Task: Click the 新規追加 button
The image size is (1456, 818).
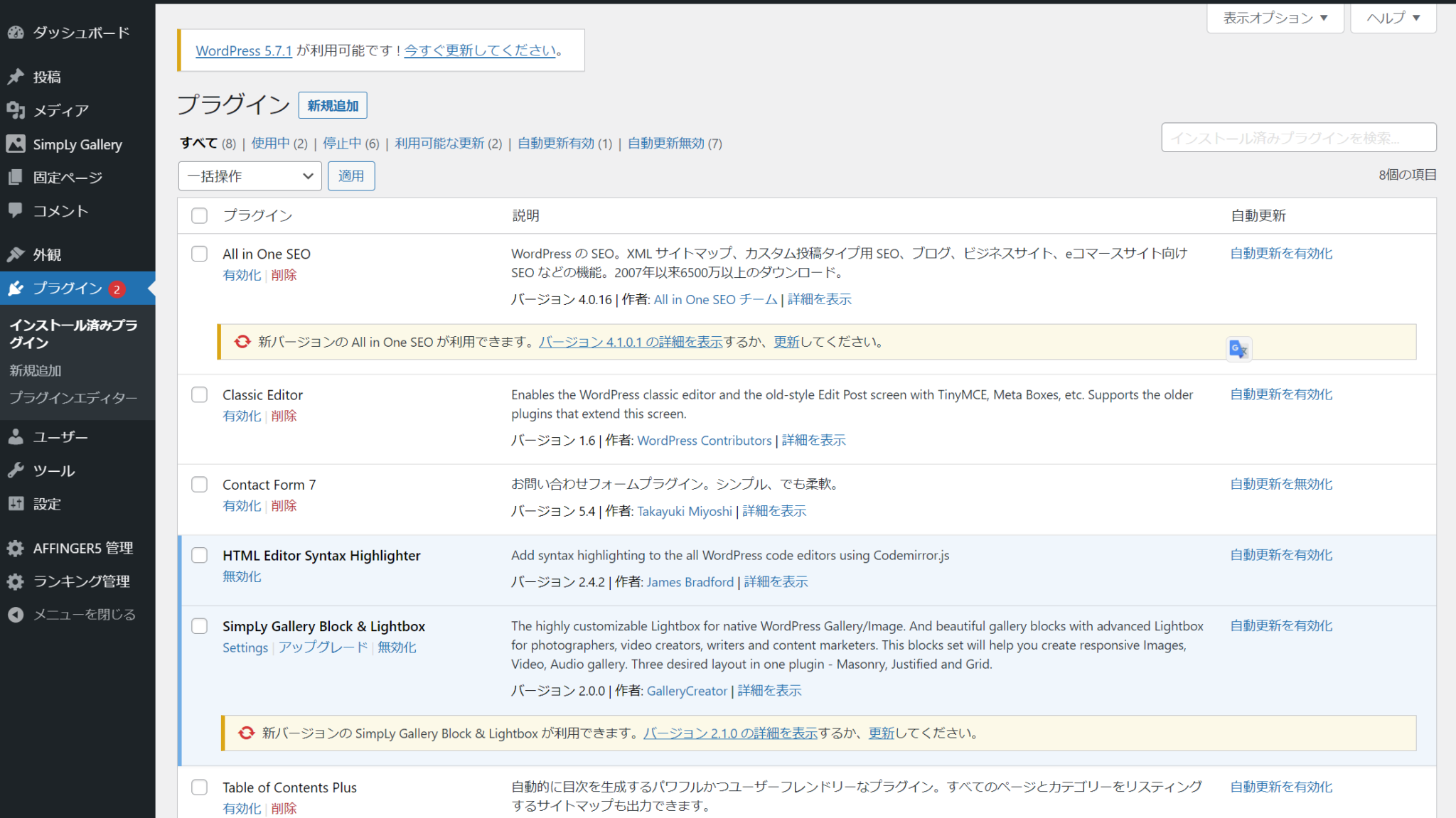Action: point(333,105)
